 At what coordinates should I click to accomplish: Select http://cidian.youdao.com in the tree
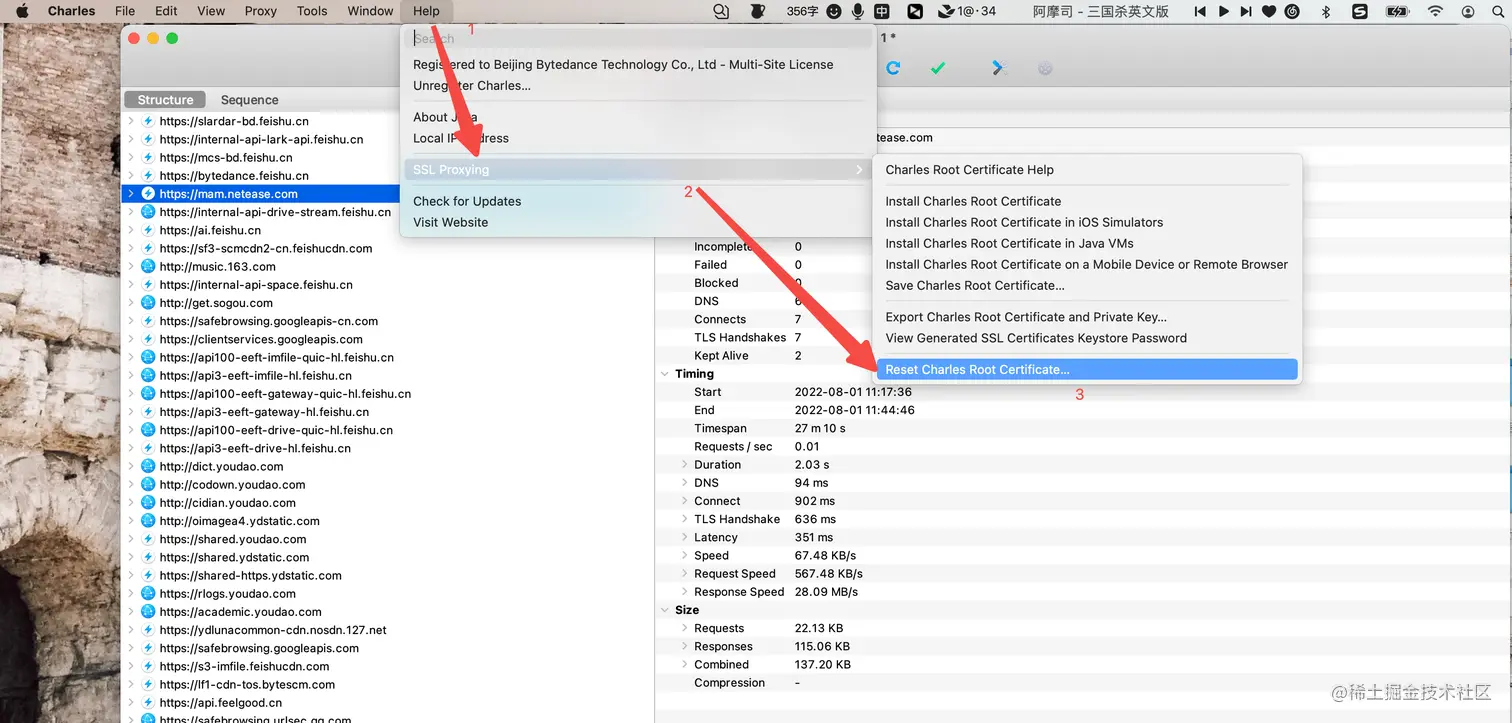click(228, 503)
